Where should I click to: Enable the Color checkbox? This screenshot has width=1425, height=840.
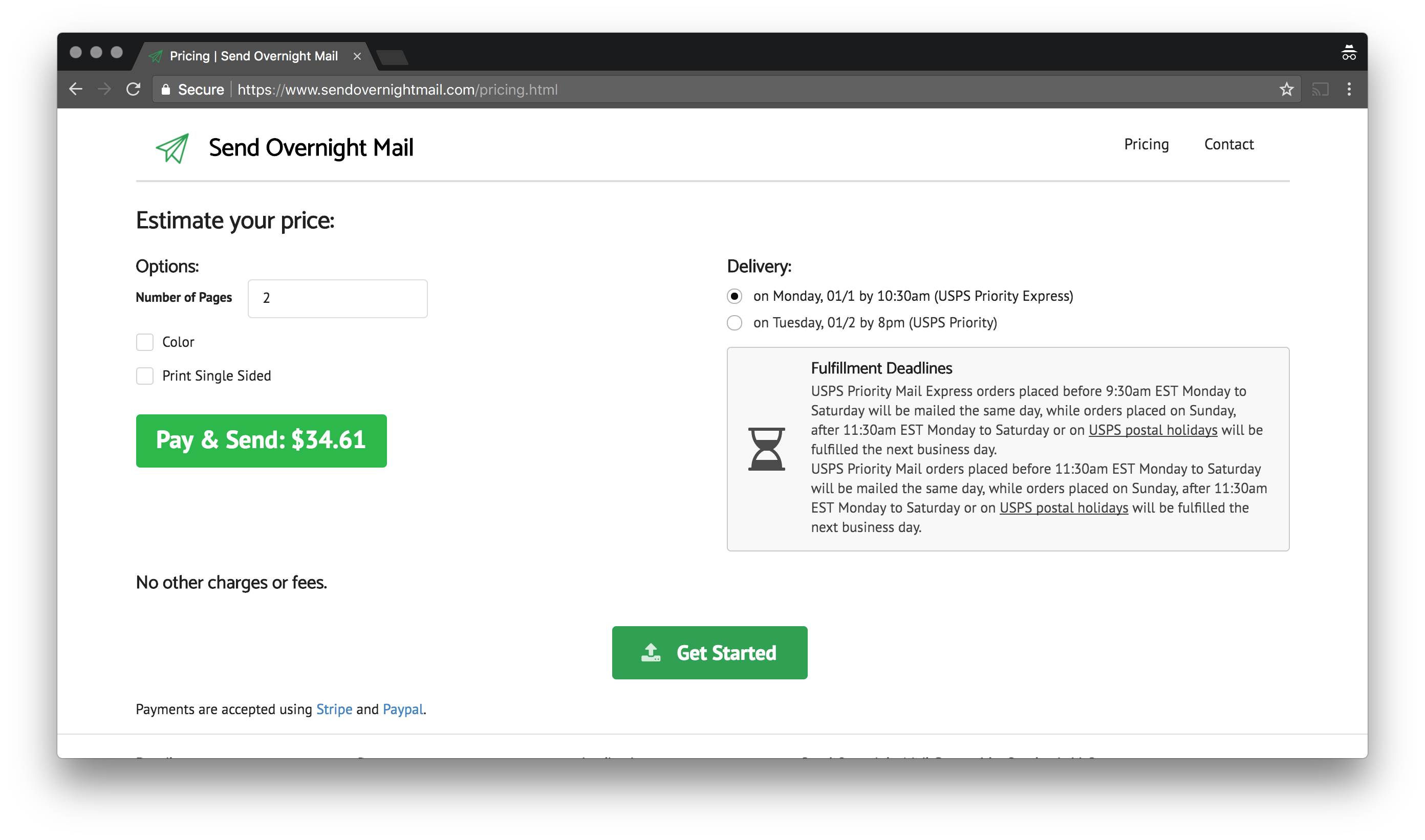coord(145,342)
